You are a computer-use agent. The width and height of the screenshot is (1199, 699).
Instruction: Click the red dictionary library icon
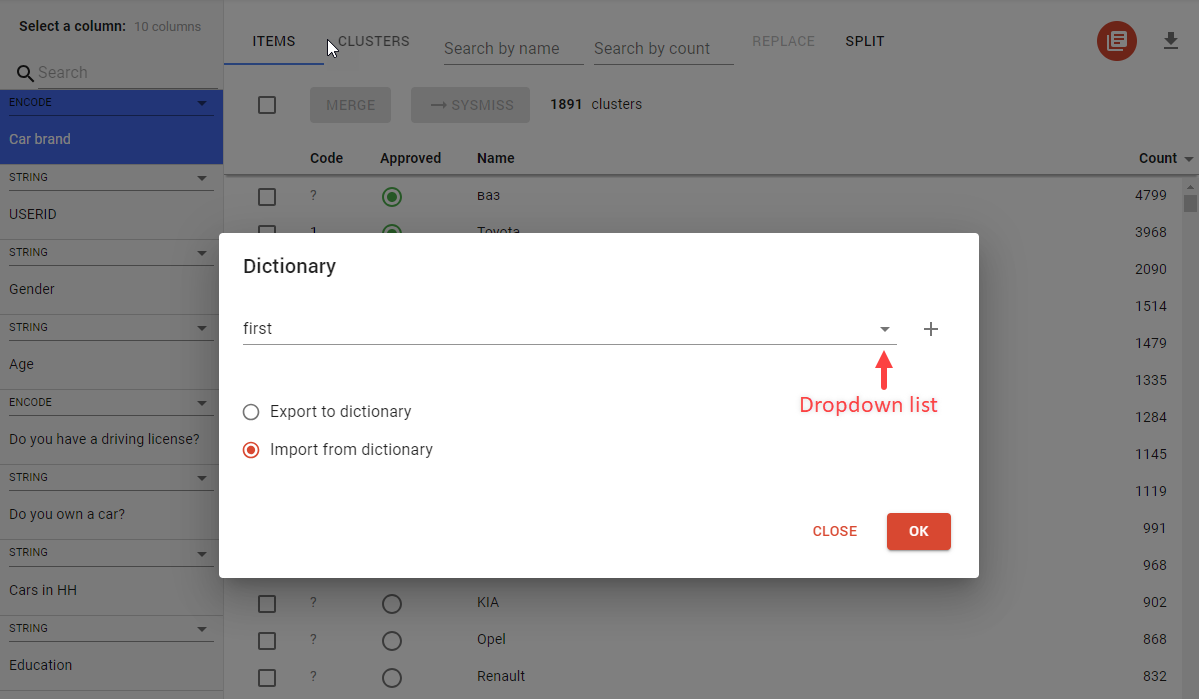pos(1116,41)
